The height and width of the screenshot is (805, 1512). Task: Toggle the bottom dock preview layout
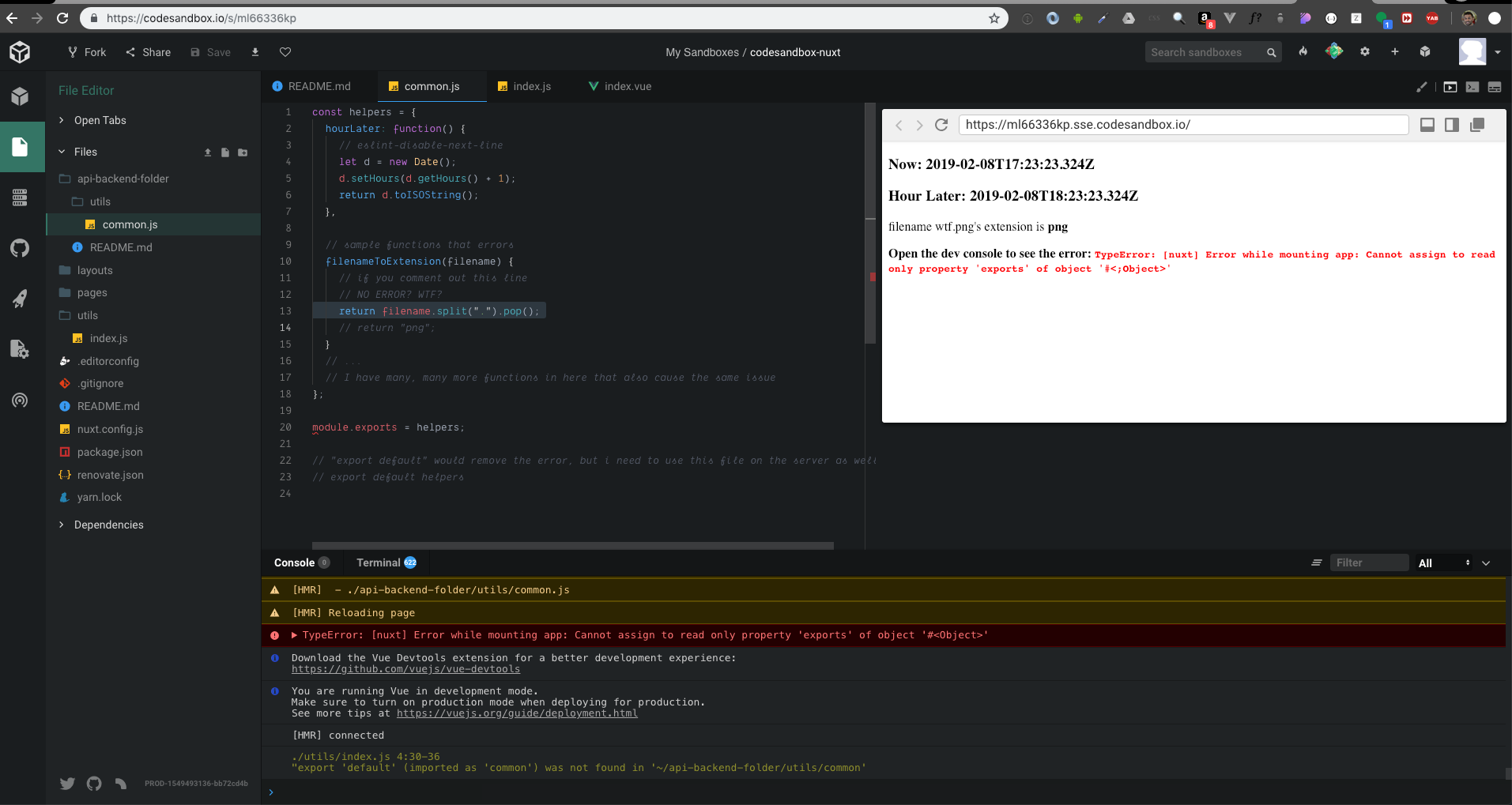point(1427,125)
